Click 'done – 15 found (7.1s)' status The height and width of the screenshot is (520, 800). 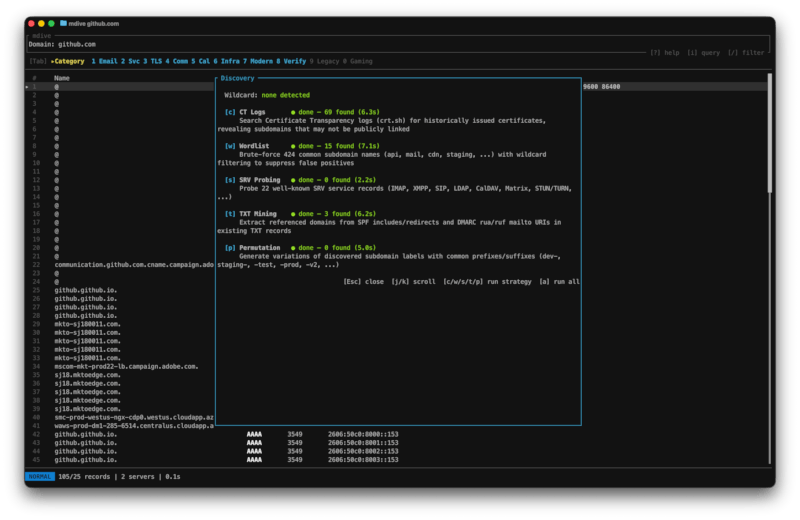tap(339, 146)
